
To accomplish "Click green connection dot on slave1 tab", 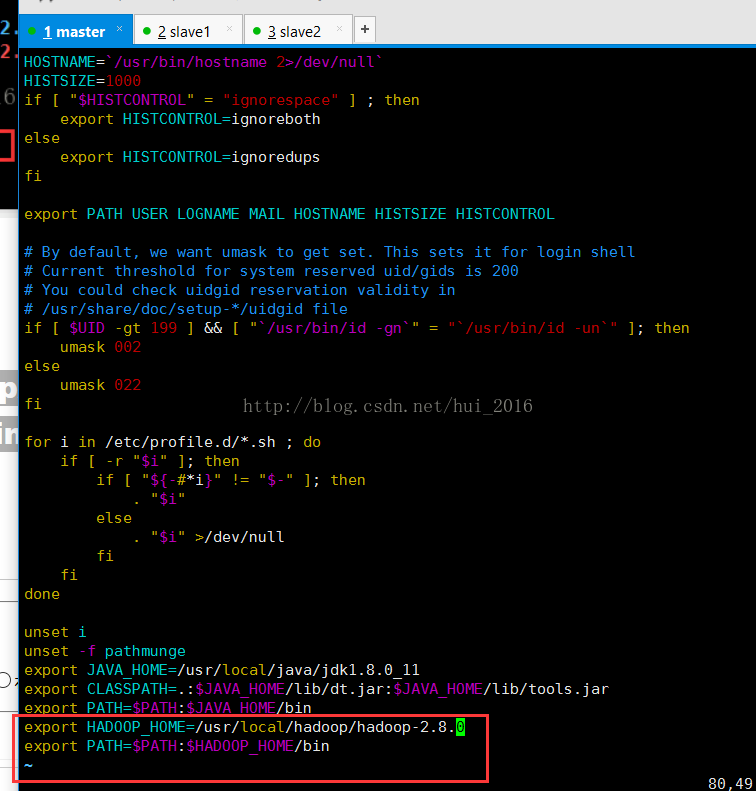I will pyautogui.click(x=147, y=32).
